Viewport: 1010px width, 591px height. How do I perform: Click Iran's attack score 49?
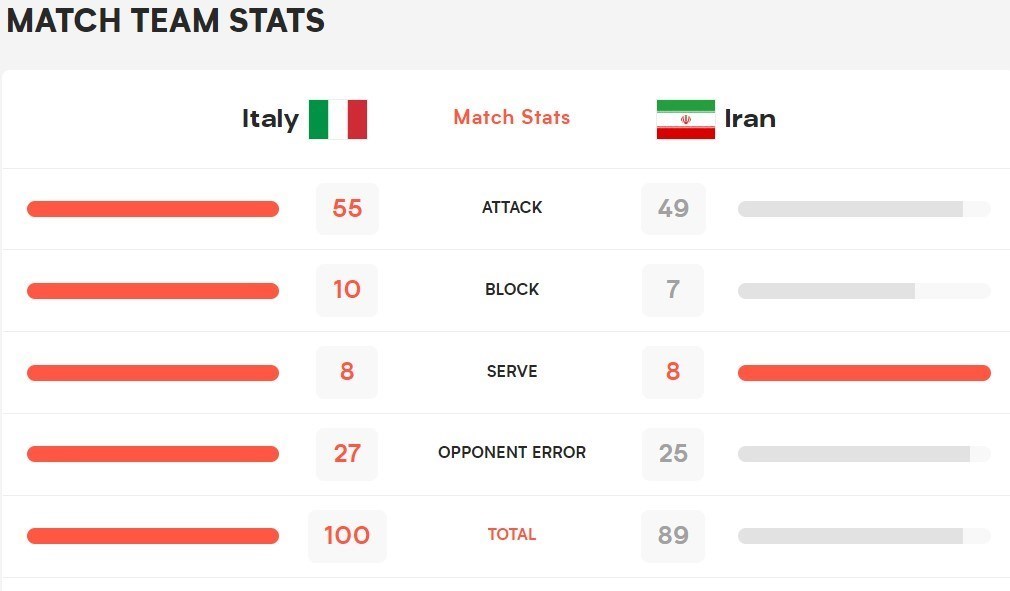point(673,208)
